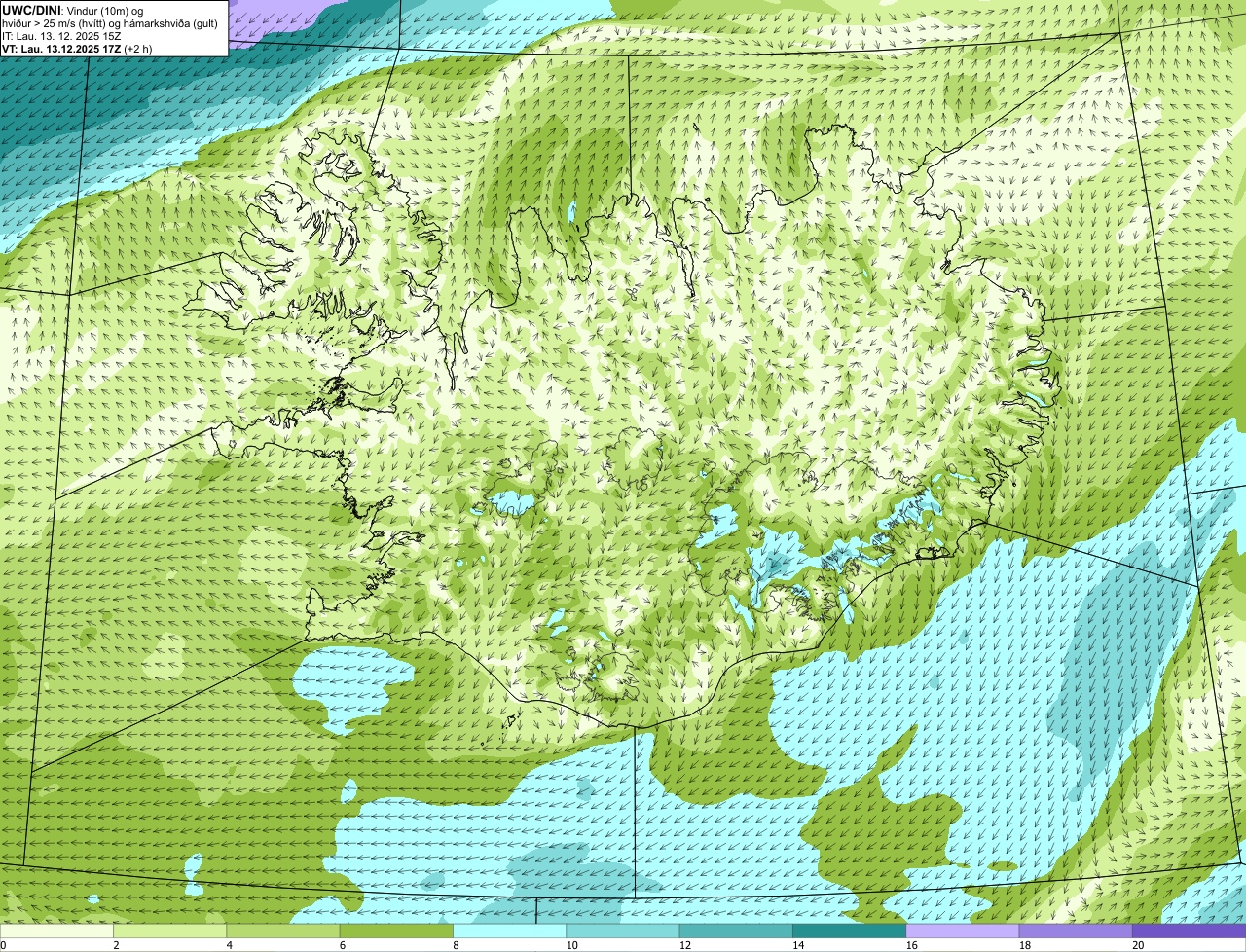Click the purple legend swatch between 18 and 20
This screenshot has height=952, width=1246.
(x=1076, y=932)
